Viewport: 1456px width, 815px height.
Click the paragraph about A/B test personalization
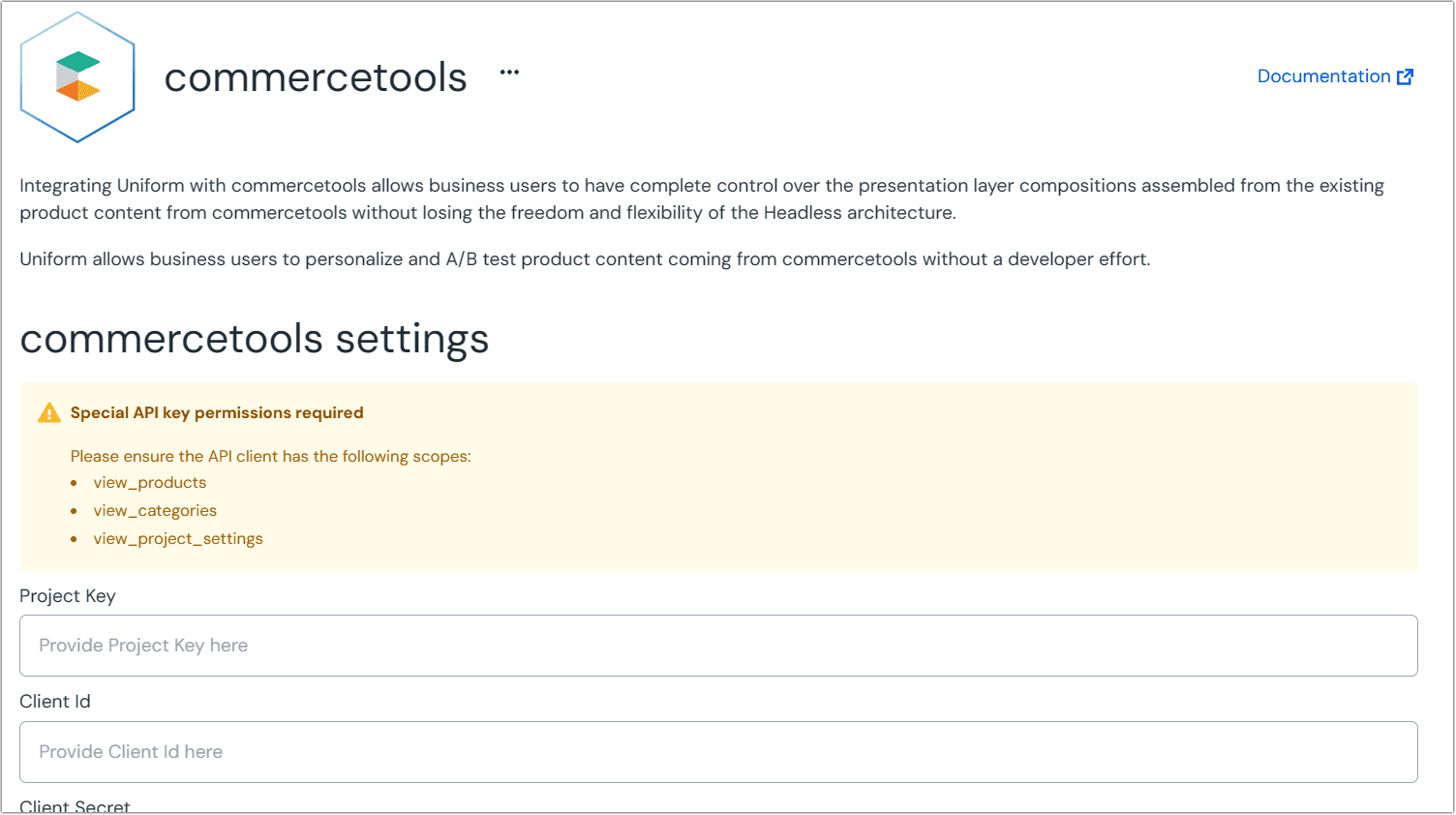coord(585,259)
